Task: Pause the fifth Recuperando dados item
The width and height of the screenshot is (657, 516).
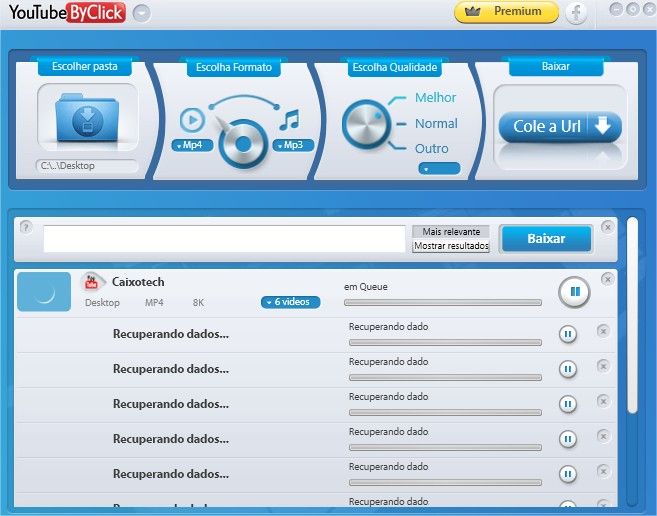Action: pos(568,474)
